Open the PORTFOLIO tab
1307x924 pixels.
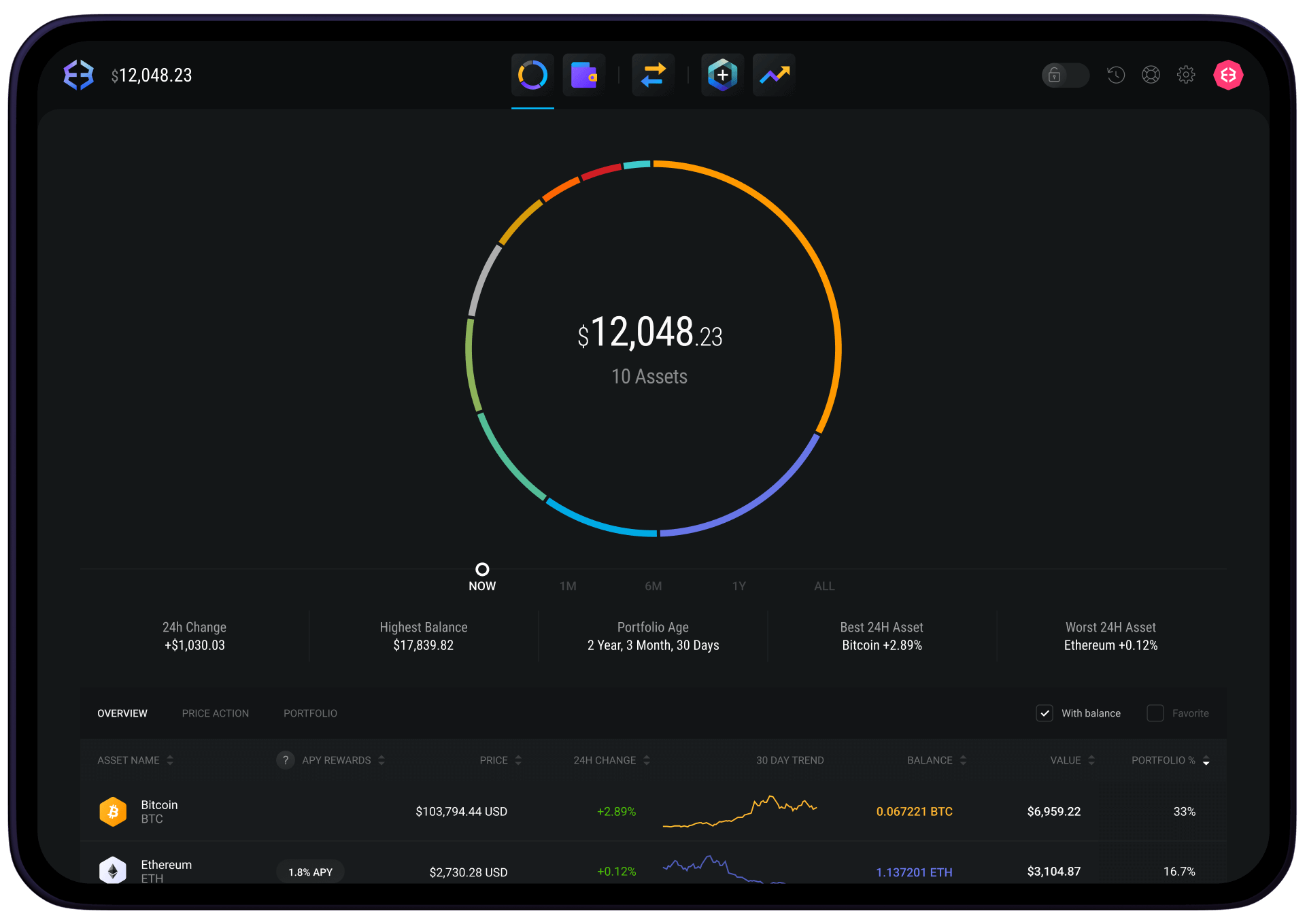310,713
